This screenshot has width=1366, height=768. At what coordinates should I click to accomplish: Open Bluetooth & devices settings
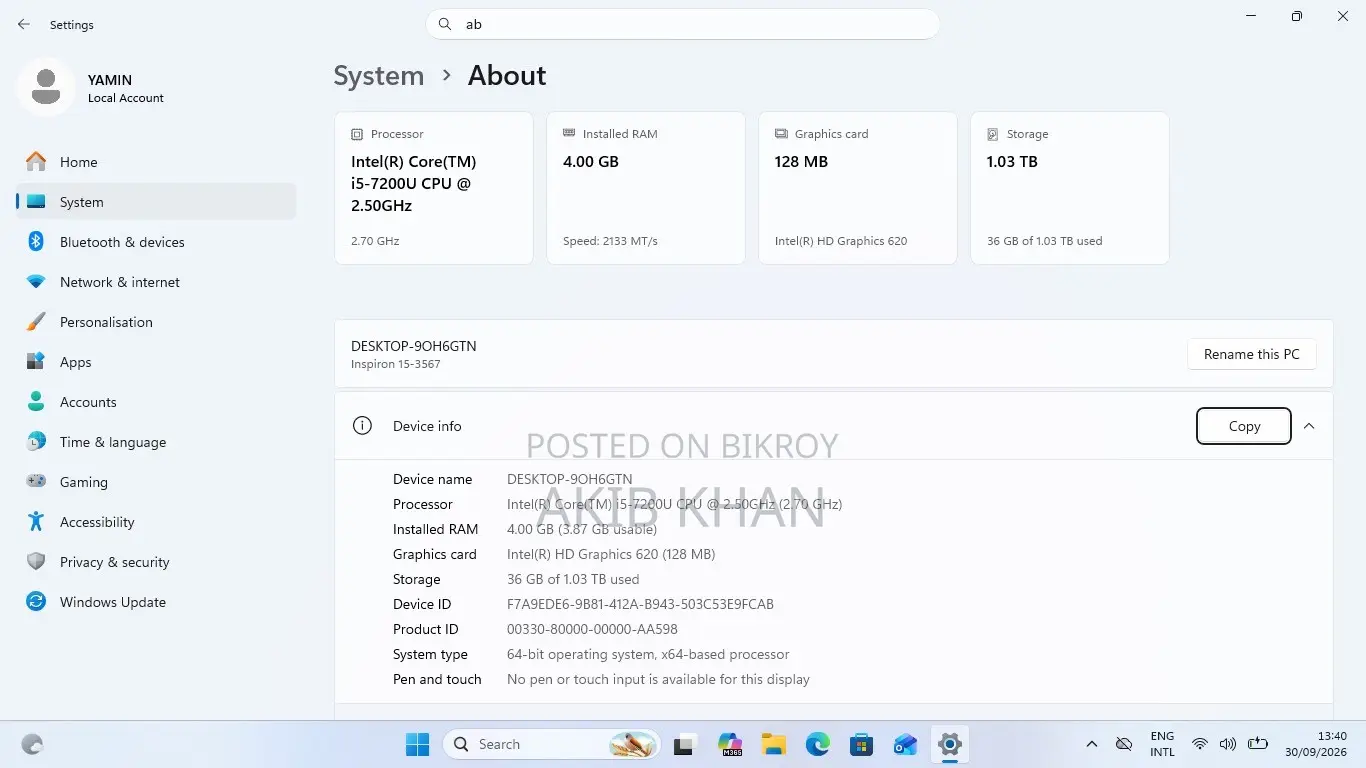click(x=156, y=242)
